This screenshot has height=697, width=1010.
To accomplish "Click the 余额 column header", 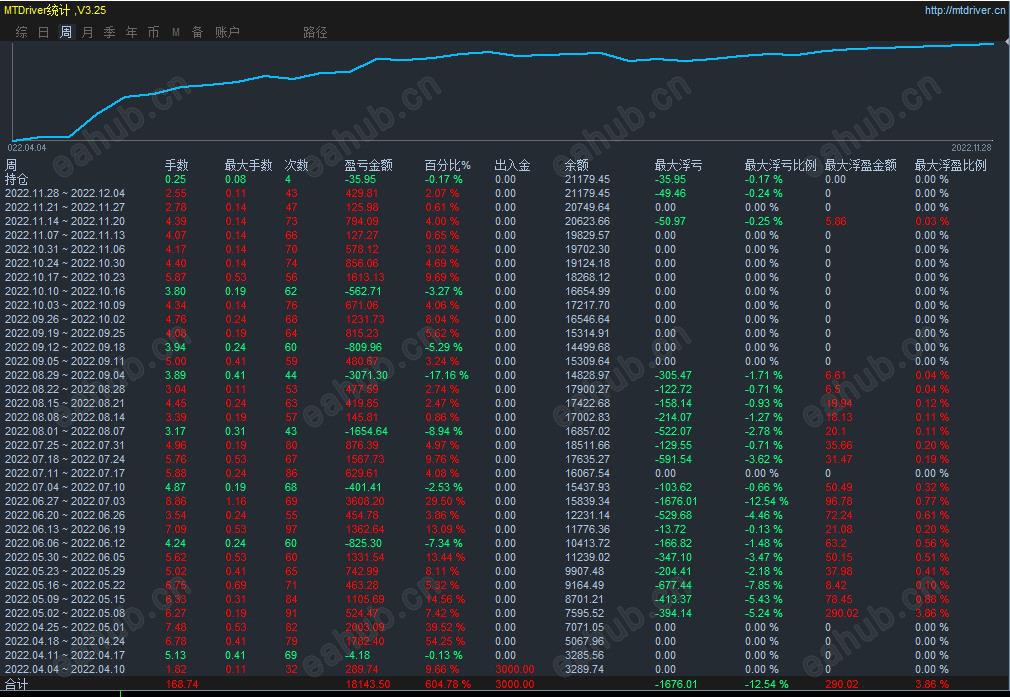I will point(576,166).
